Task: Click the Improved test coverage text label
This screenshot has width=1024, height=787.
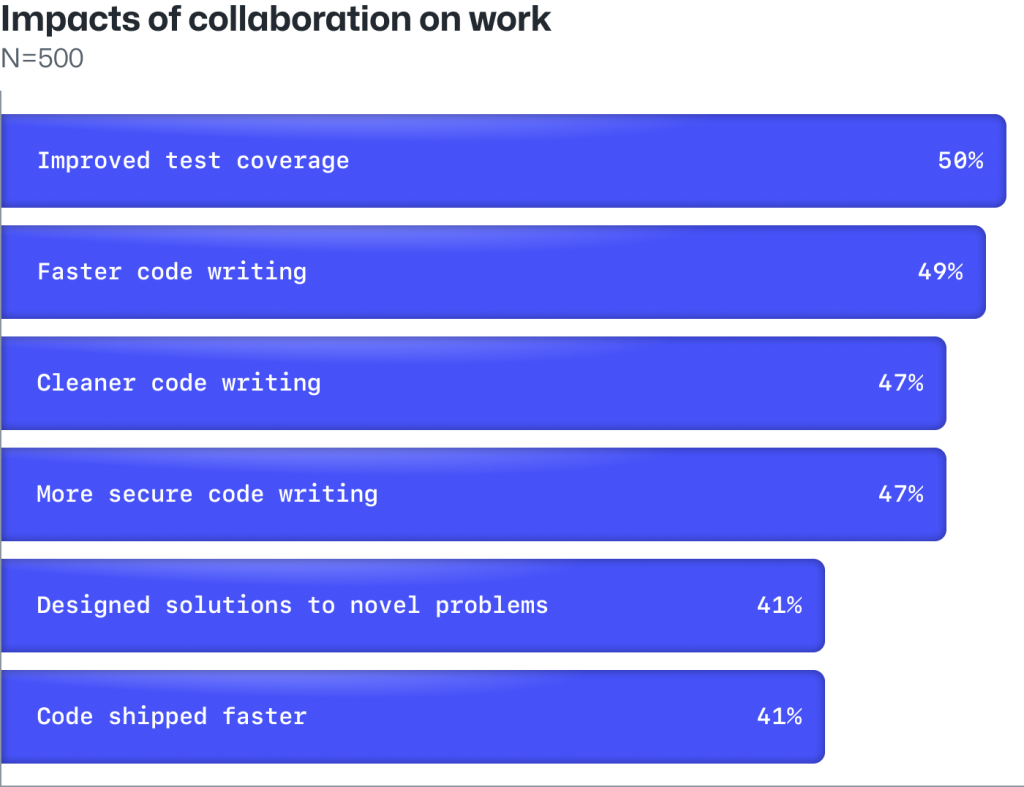Action: pos(193,161)
